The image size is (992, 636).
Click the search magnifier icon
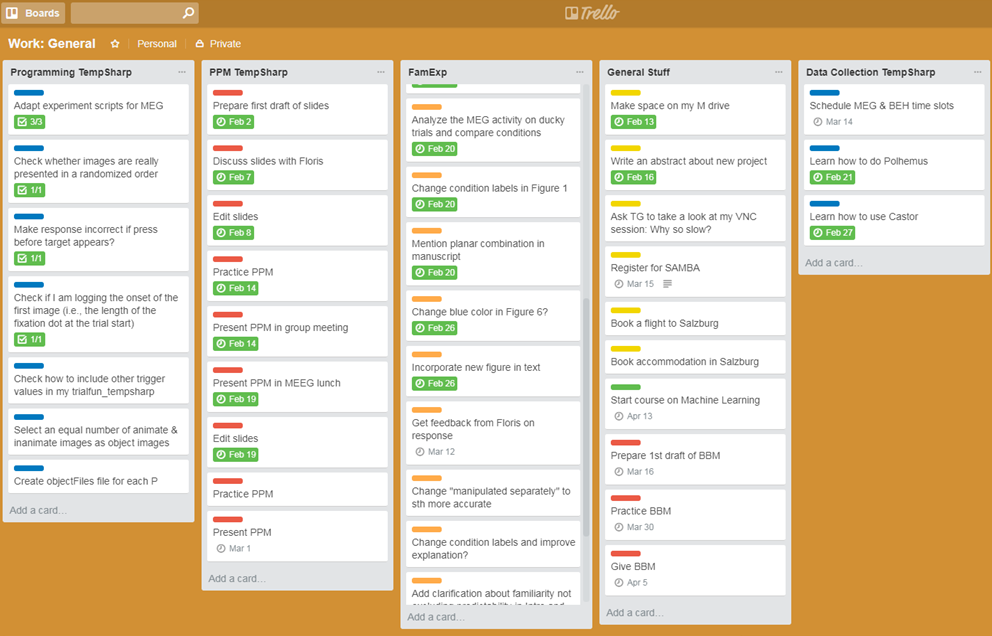(x=188, y=13)
